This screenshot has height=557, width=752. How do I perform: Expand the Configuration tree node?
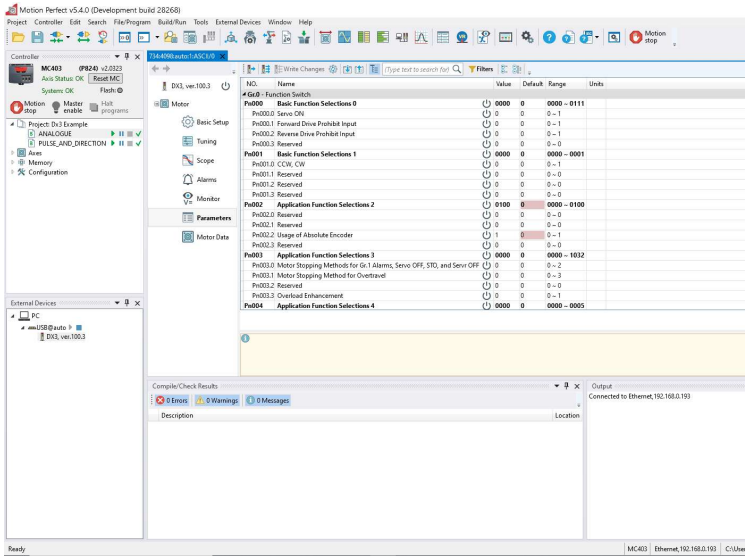click(x=12, y=172)
